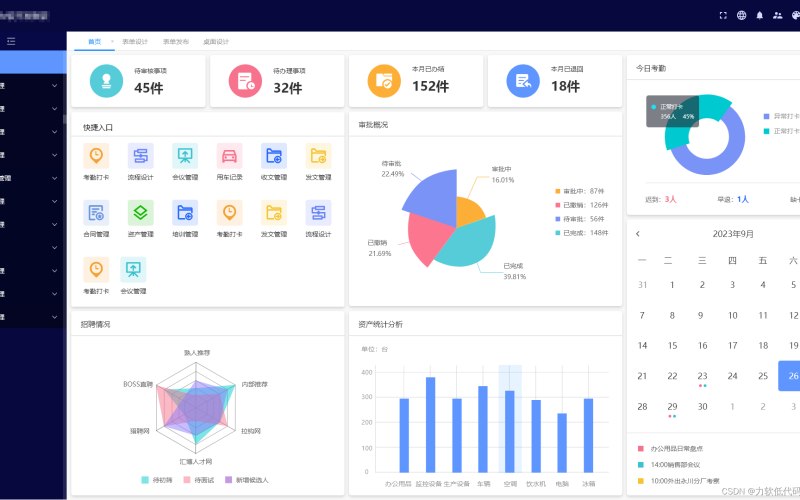Viewport: 800px width, 500px height.
Task: Toggle the 新增候选人 legend series
Action: coord(246,480)
